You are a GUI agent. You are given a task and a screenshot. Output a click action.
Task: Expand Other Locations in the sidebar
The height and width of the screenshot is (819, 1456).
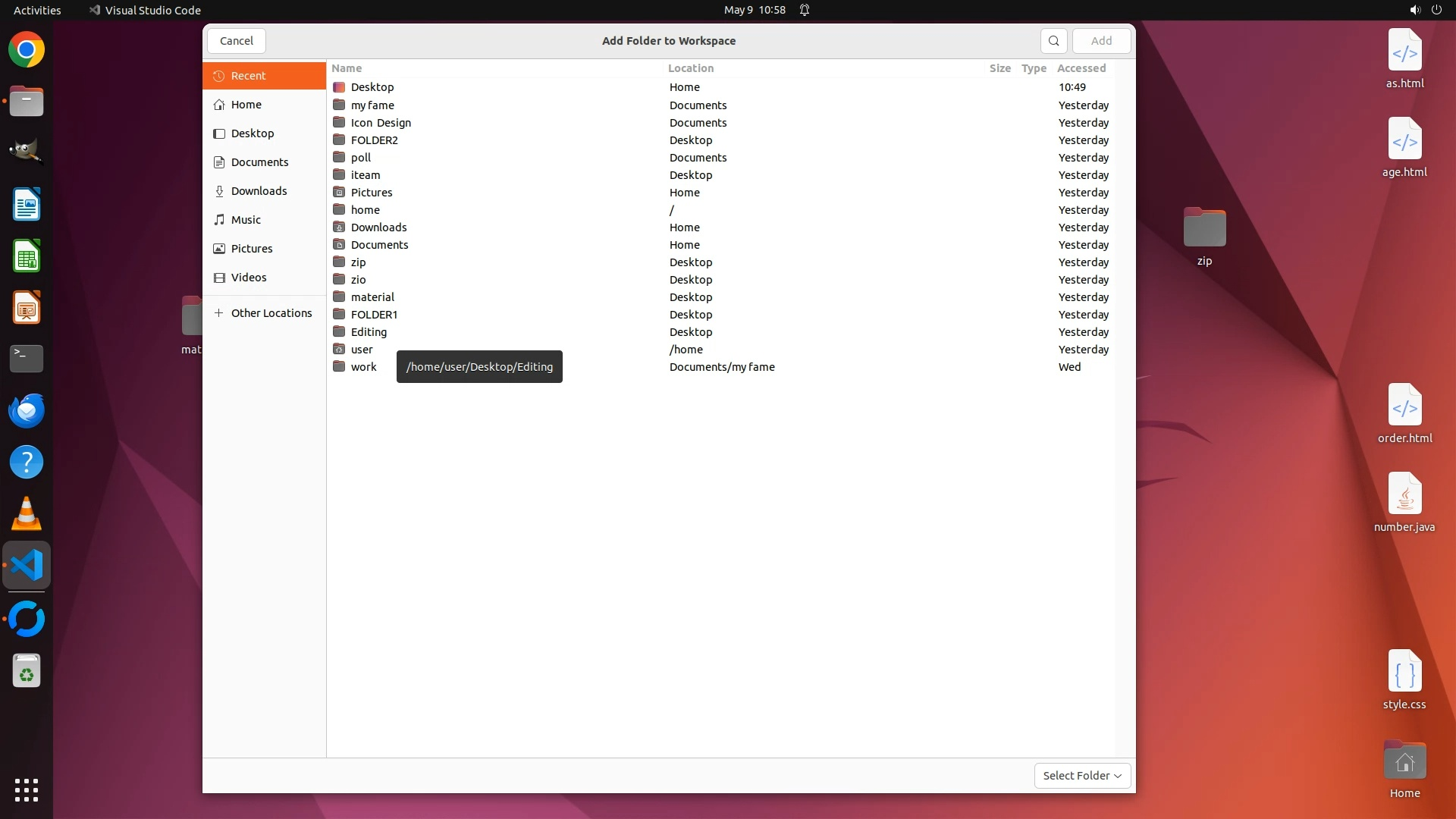pyautogui.click(x=271, y=313)
